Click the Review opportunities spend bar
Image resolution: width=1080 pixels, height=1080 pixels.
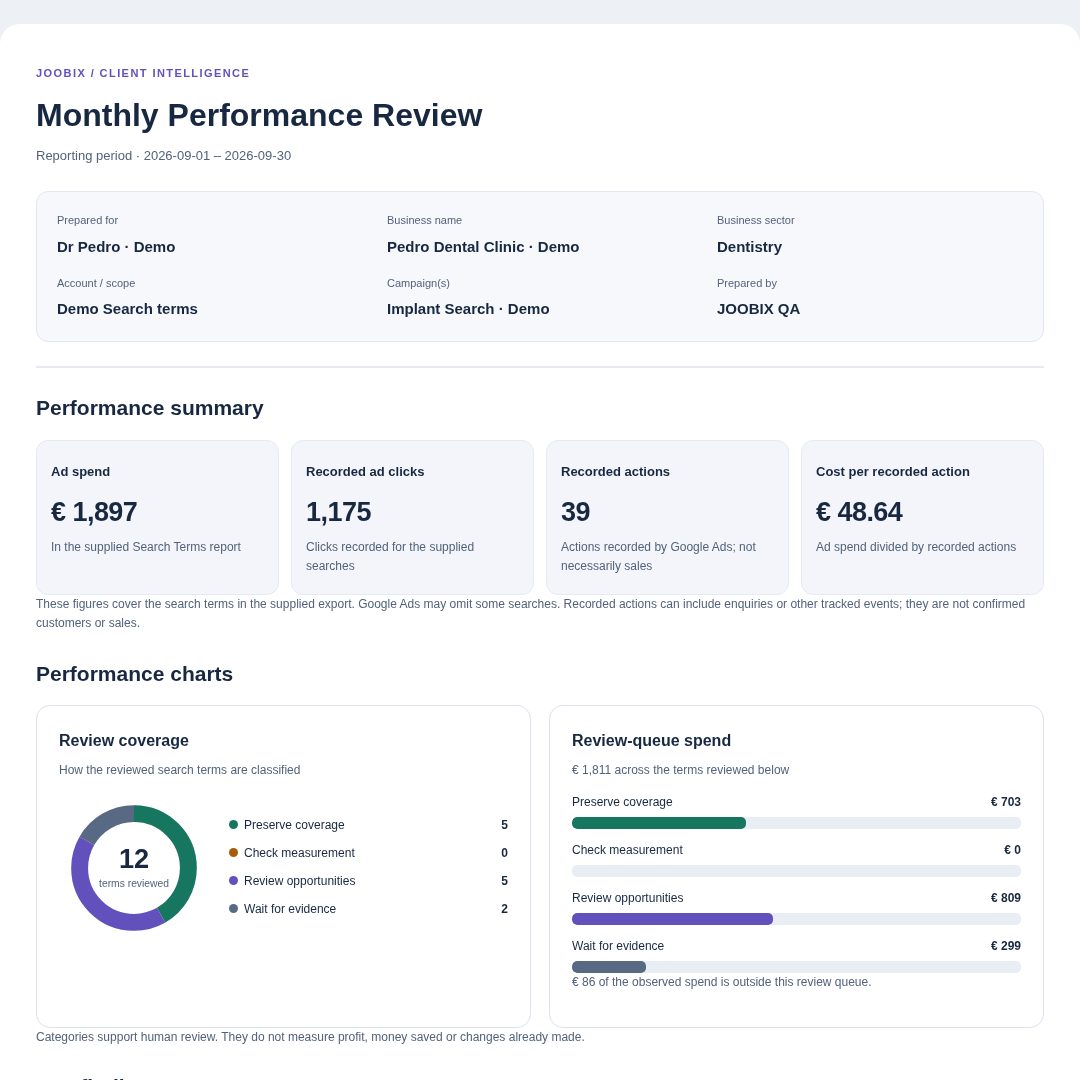(x=796, y=919)
